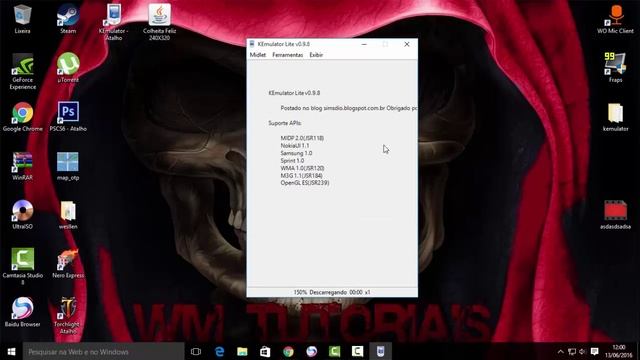Viewport: 640px width, 360px height.
Task: Select the Camtasia Studio 8 shortcut
Action: pyautogui.click(x=22, y=267)
